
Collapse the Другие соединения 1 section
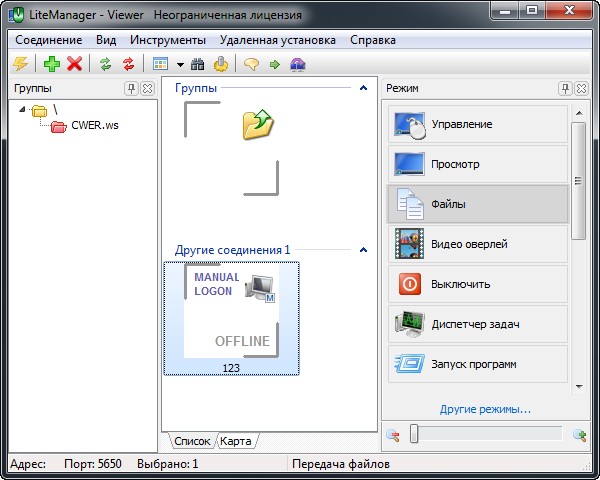[363, 250]
